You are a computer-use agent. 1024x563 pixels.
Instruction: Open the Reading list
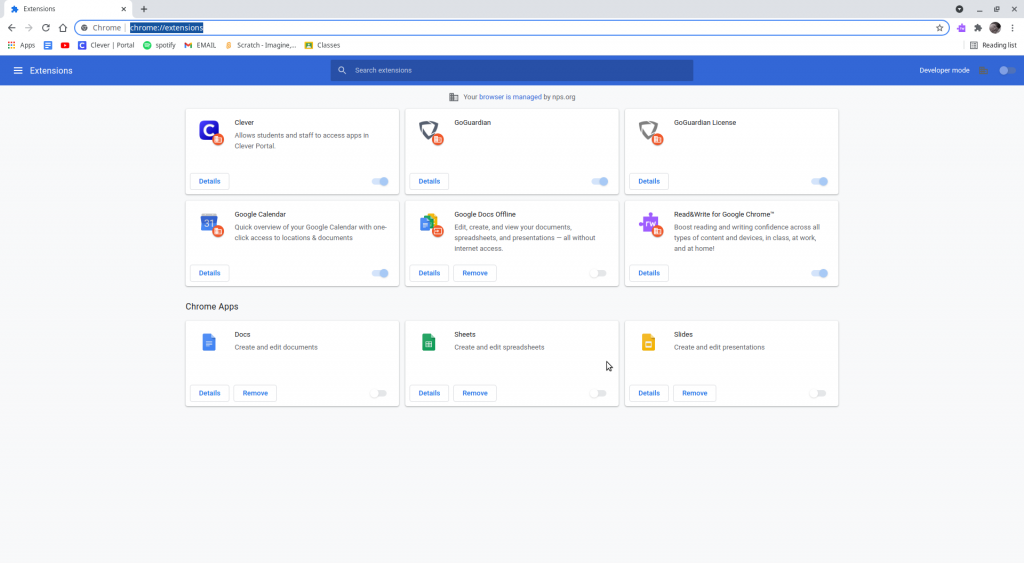tap(993, 45)
